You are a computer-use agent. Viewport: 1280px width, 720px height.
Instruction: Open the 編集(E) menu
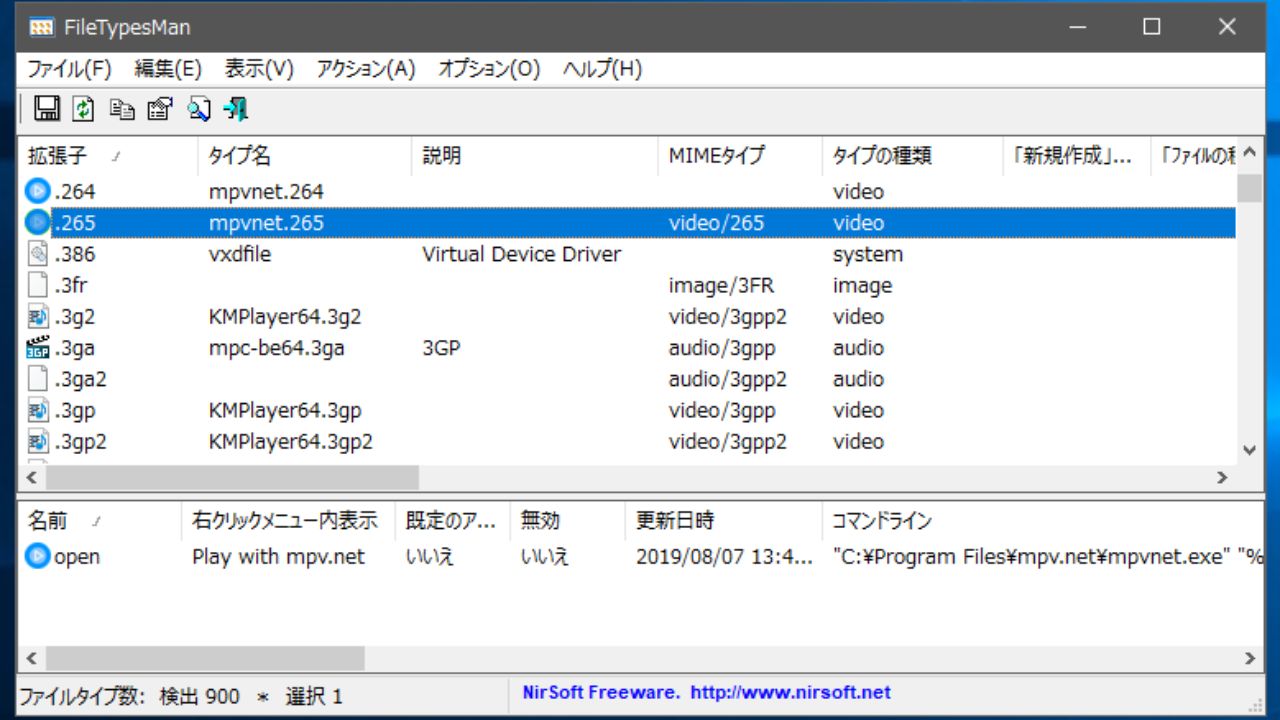[168, 69]
